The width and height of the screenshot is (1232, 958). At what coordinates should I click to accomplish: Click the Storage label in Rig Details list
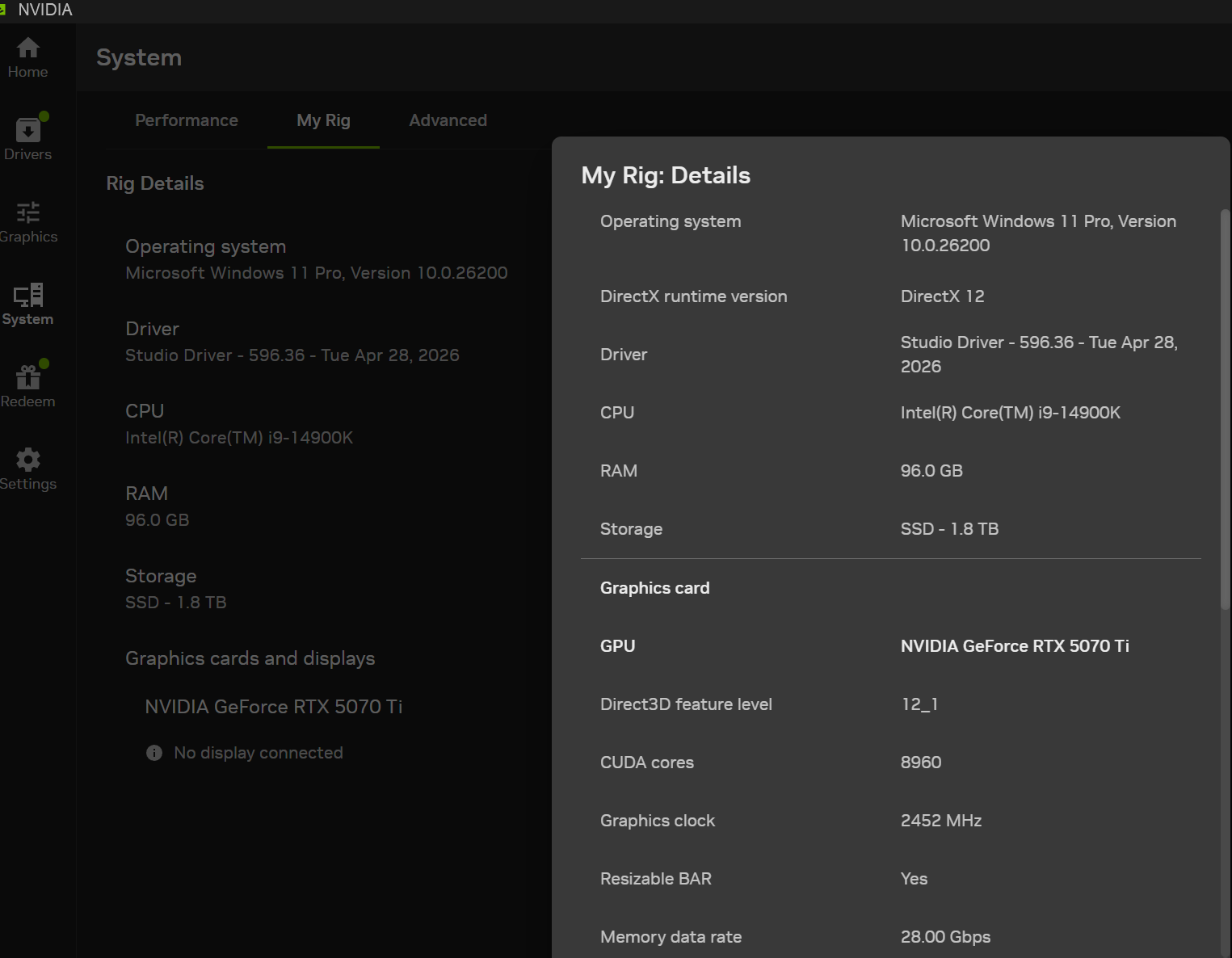pos(161,576)
